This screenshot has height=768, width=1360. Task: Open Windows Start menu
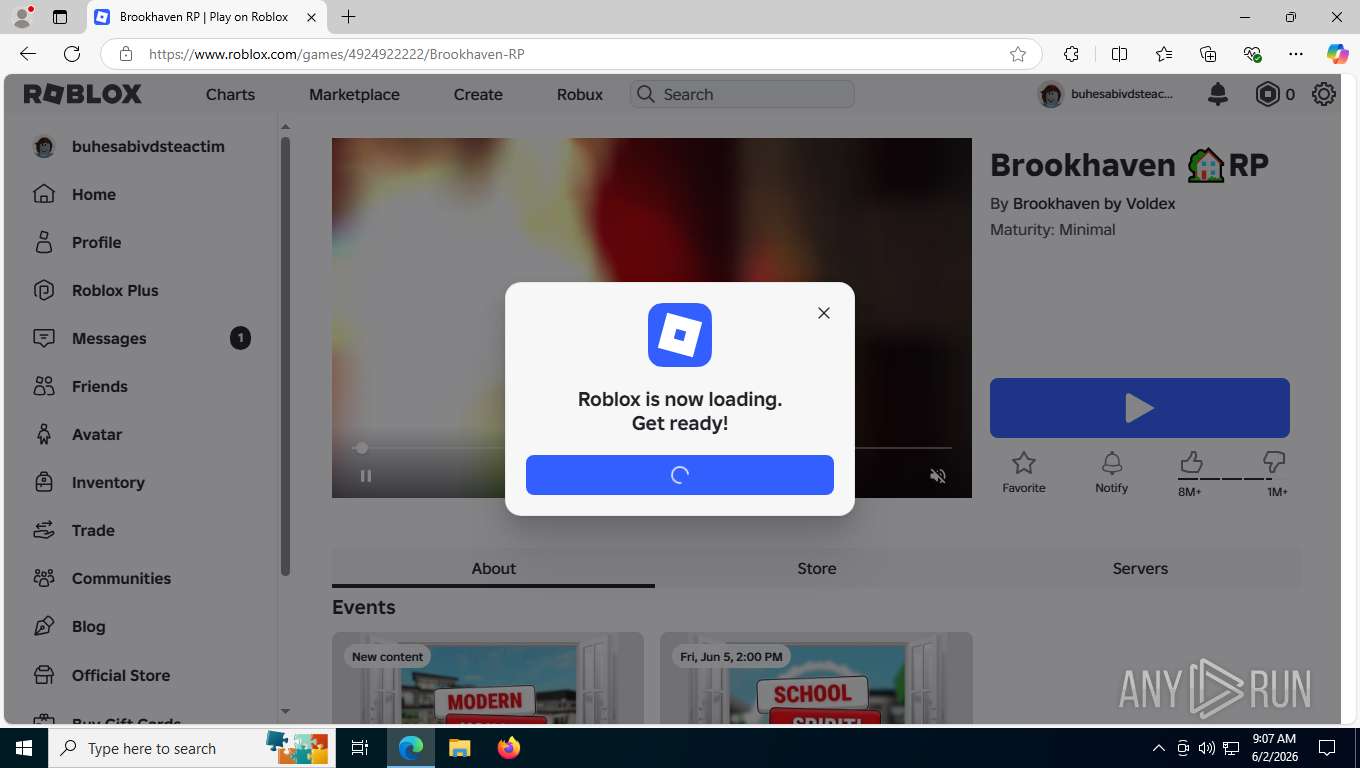[24, 748]
